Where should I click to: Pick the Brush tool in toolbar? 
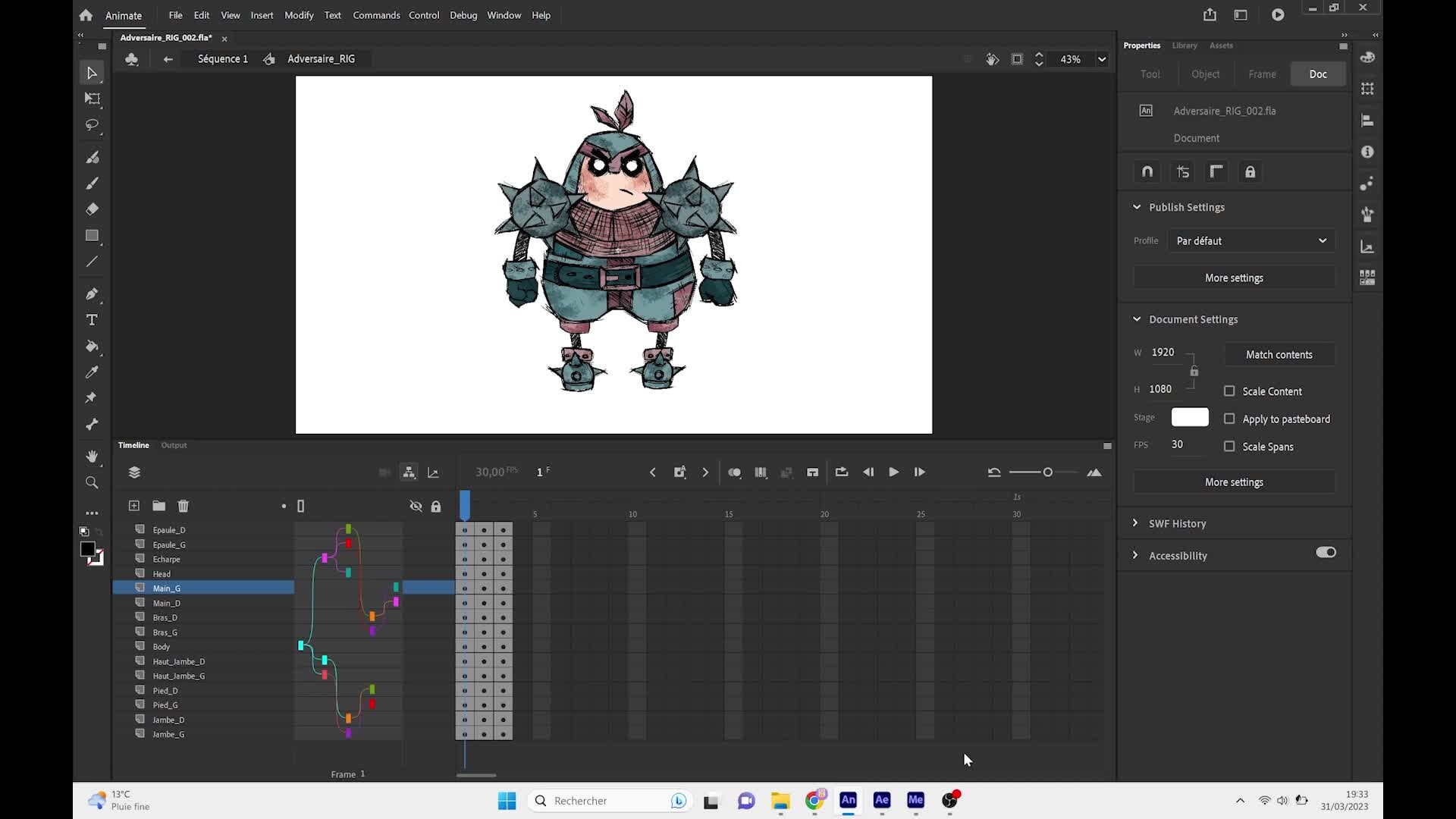coord(92,183)
